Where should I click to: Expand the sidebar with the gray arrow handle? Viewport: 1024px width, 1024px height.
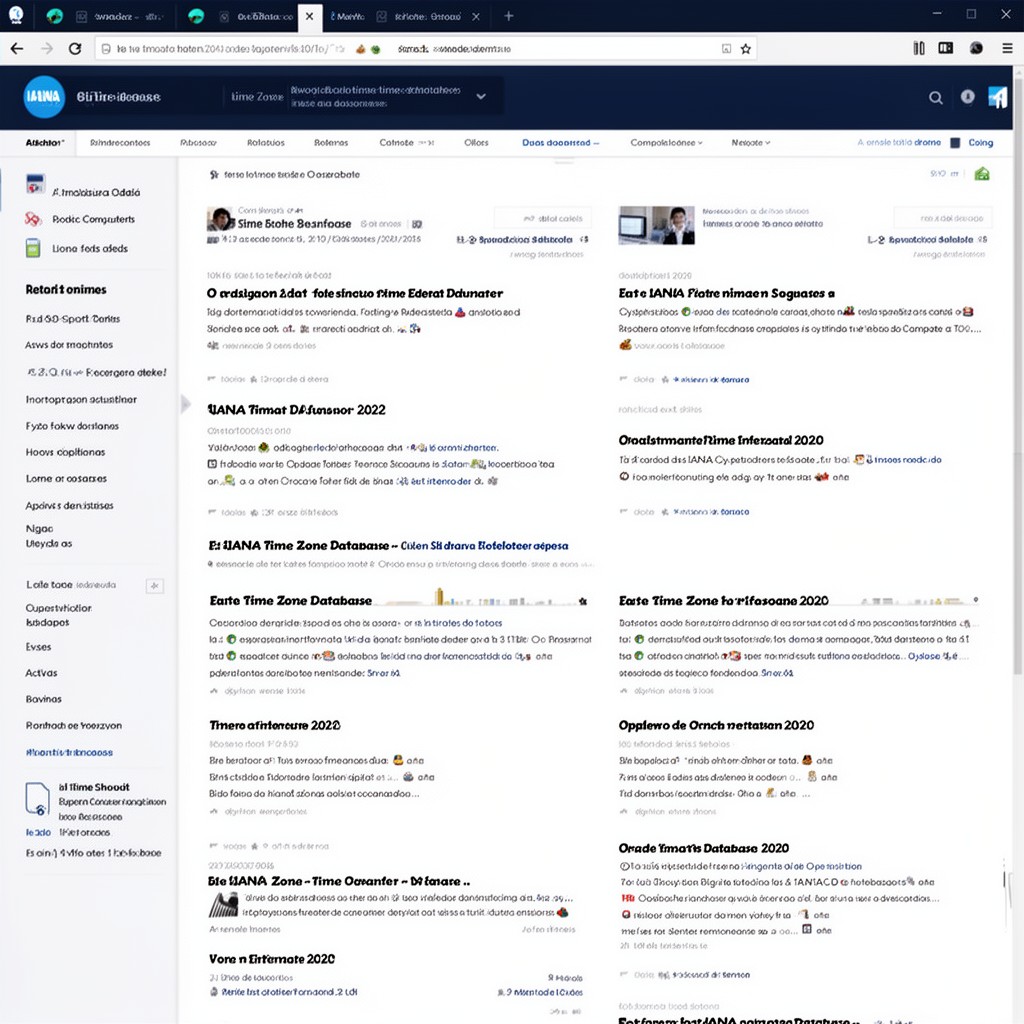(x=185, y=404)
